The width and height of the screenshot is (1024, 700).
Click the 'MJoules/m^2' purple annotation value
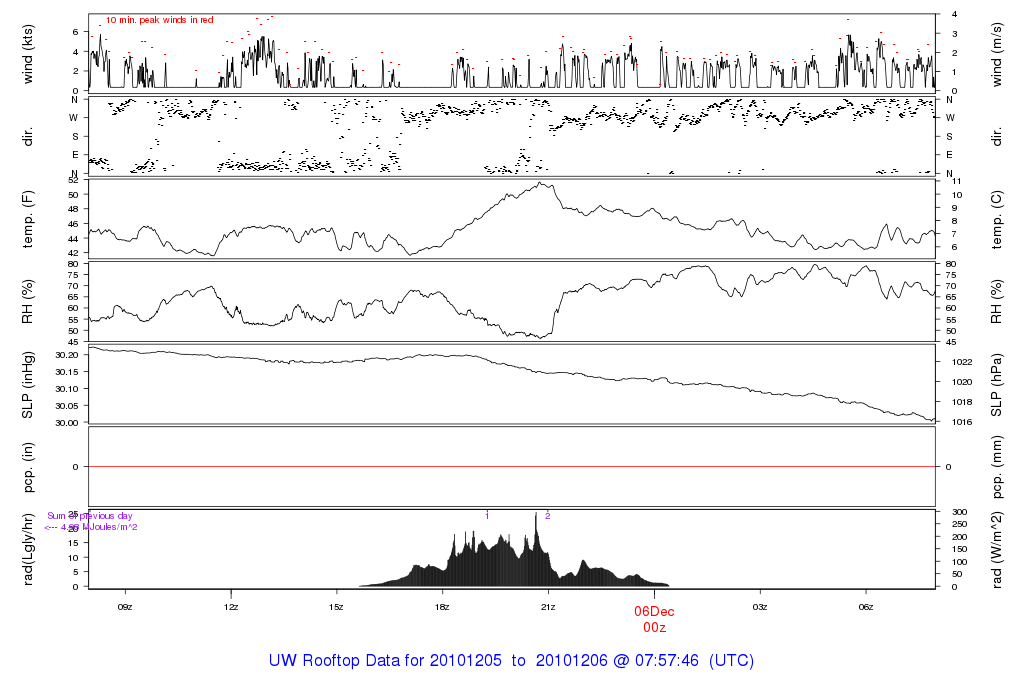point(110,527)
